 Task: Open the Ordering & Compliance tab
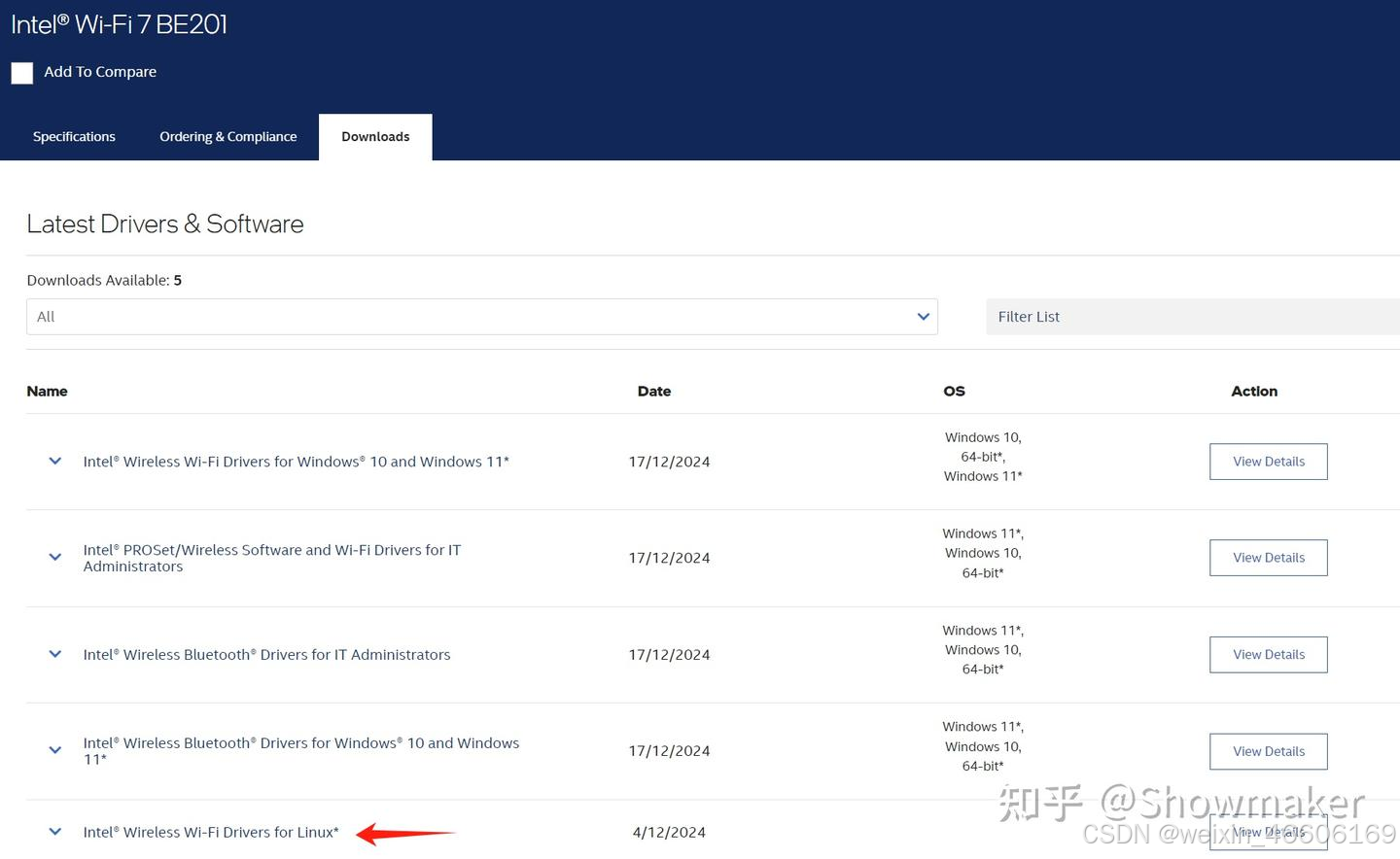227,136
